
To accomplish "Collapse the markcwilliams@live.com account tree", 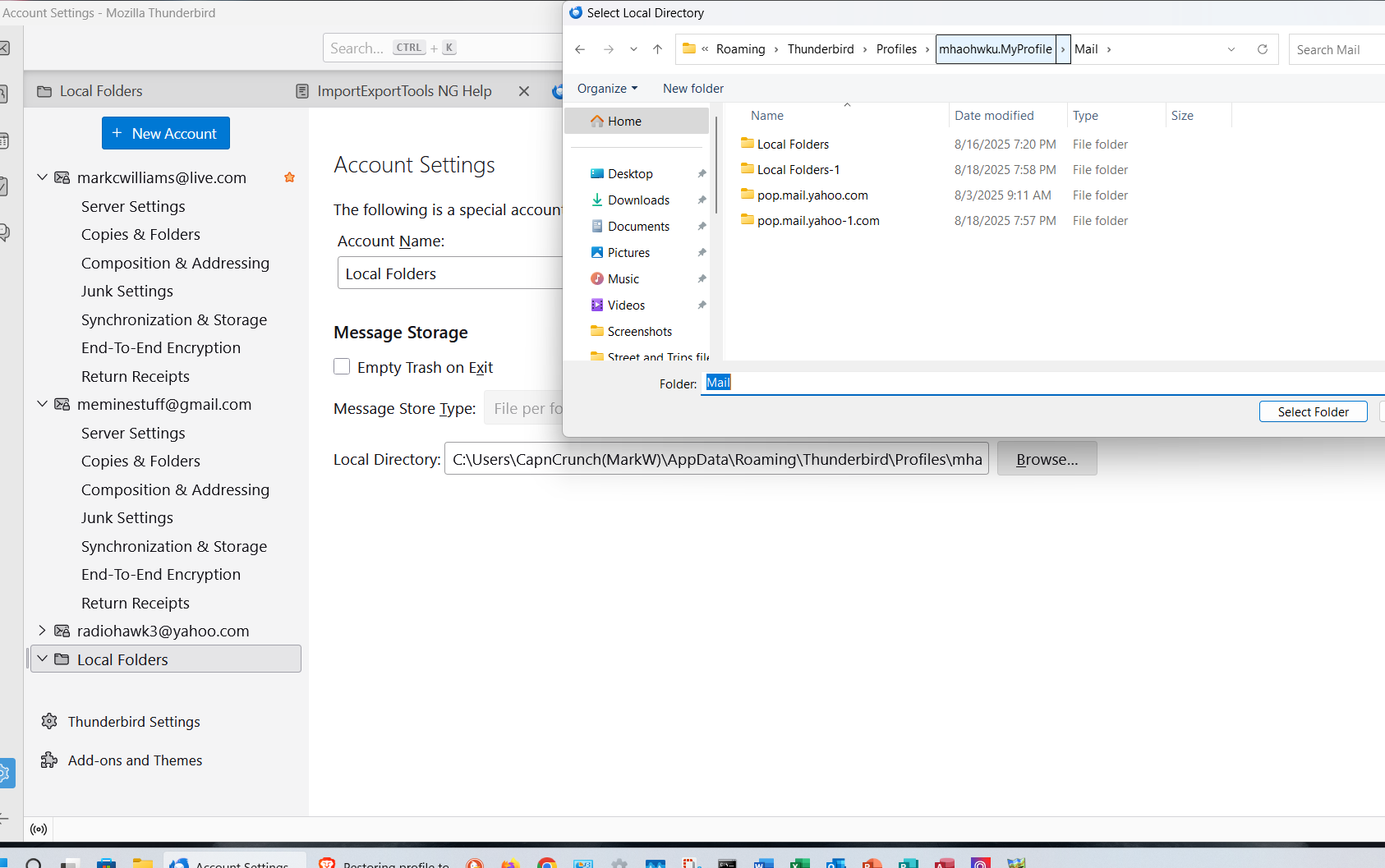I will tap(43, 177).
